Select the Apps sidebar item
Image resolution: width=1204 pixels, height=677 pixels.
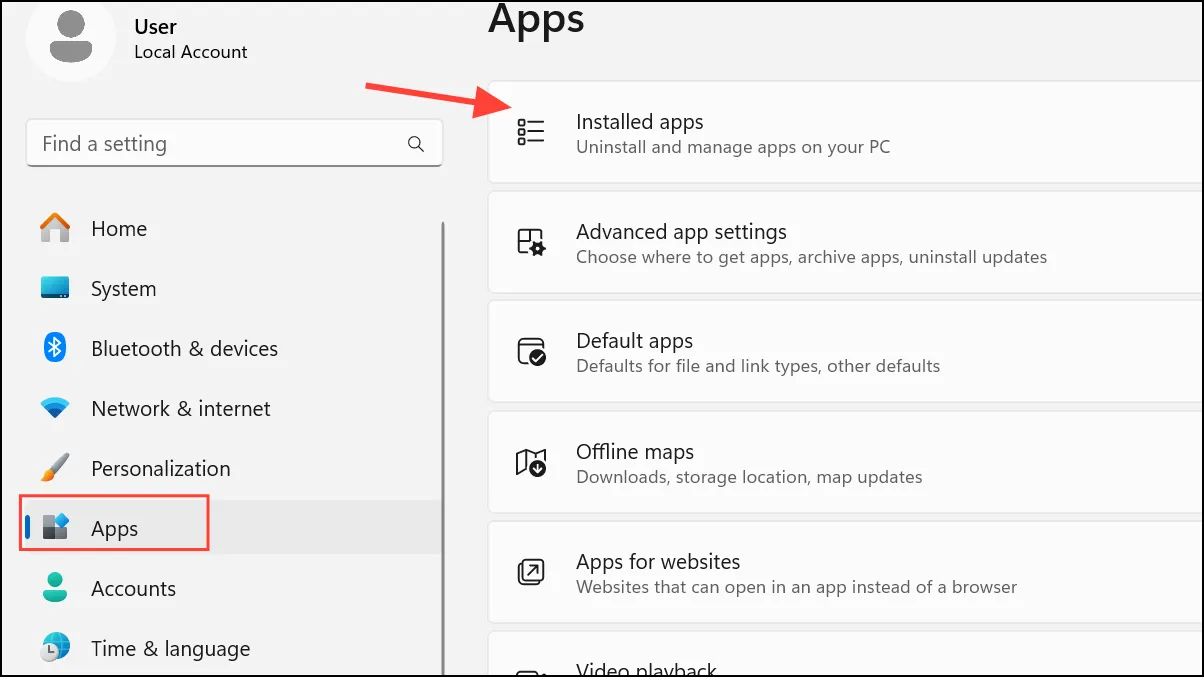(230, 528)
